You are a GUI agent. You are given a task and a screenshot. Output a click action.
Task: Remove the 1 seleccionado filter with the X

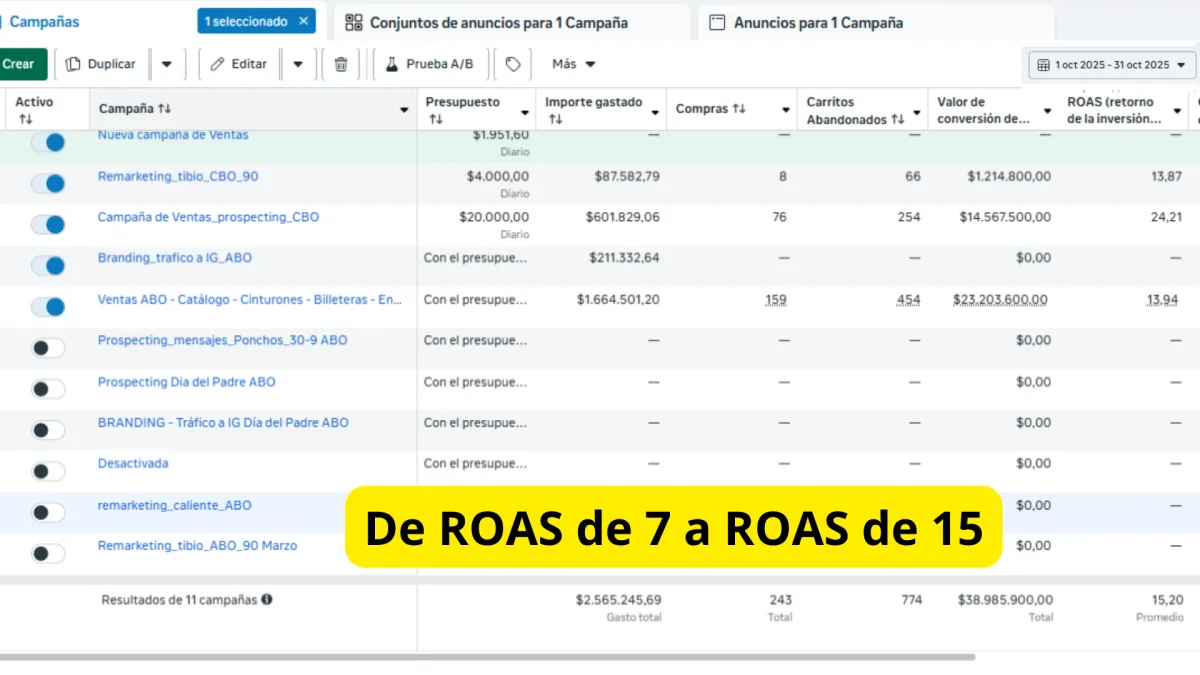[x=304, y=21]
